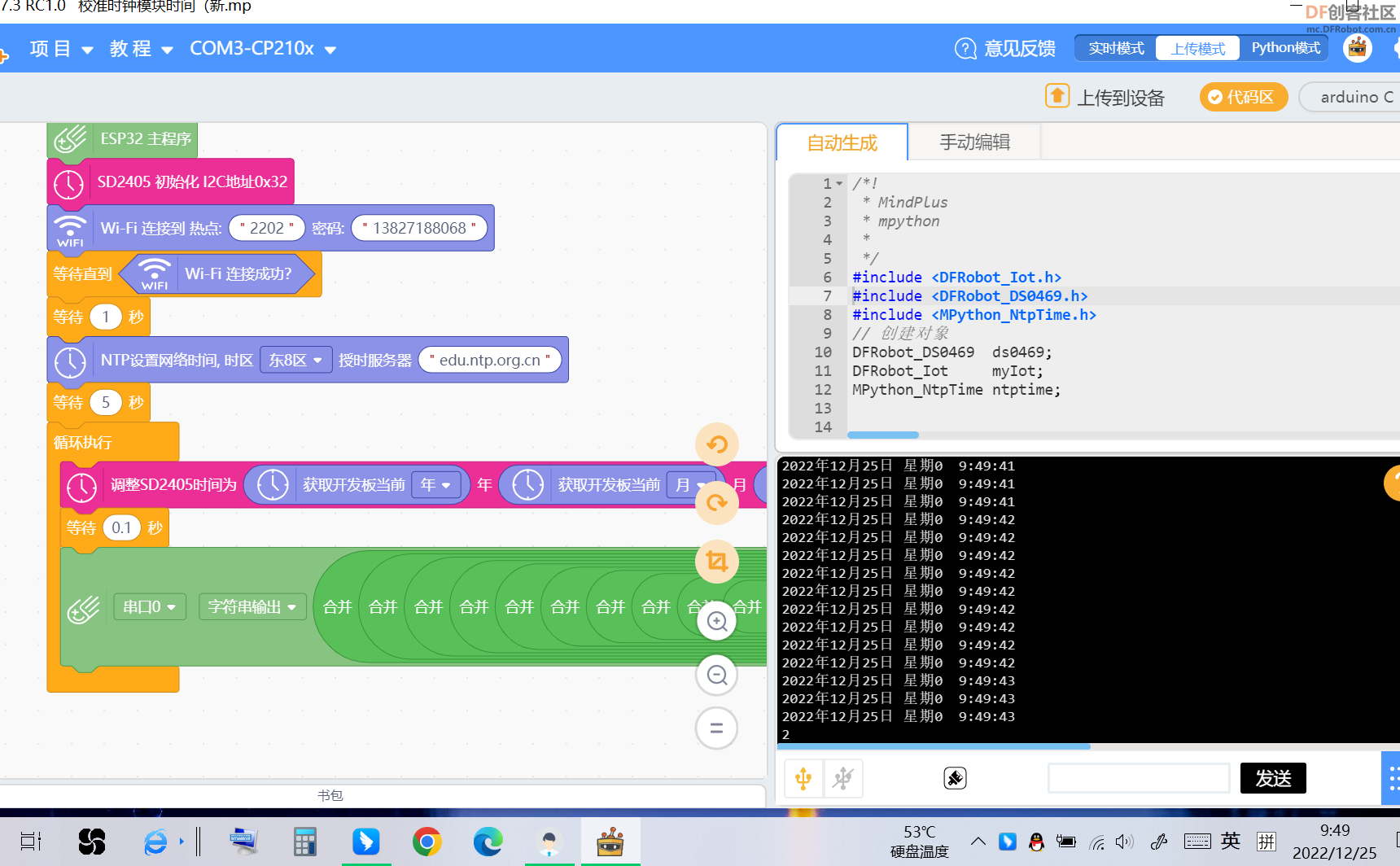Reset workspace zoom with the equals icon
Viewport: 1400px width, 866px height.
717,728
